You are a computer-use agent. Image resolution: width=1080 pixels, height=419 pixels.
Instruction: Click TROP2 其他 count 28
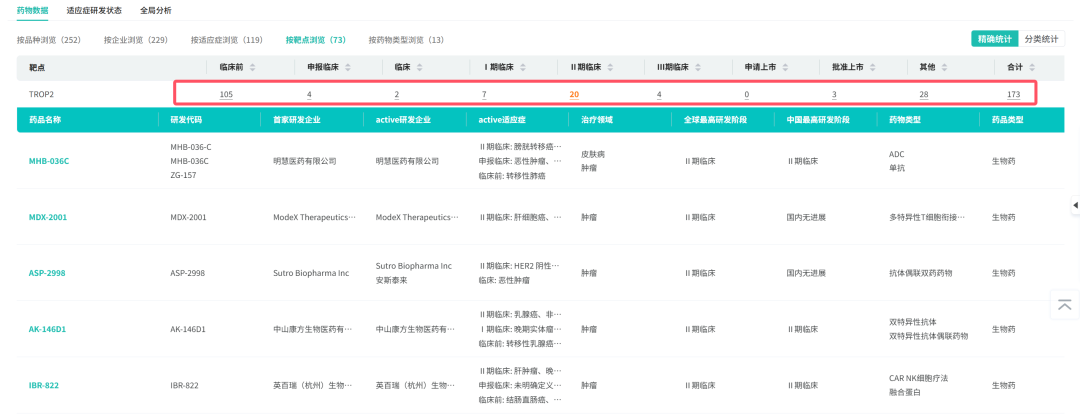tap(924, 94)
